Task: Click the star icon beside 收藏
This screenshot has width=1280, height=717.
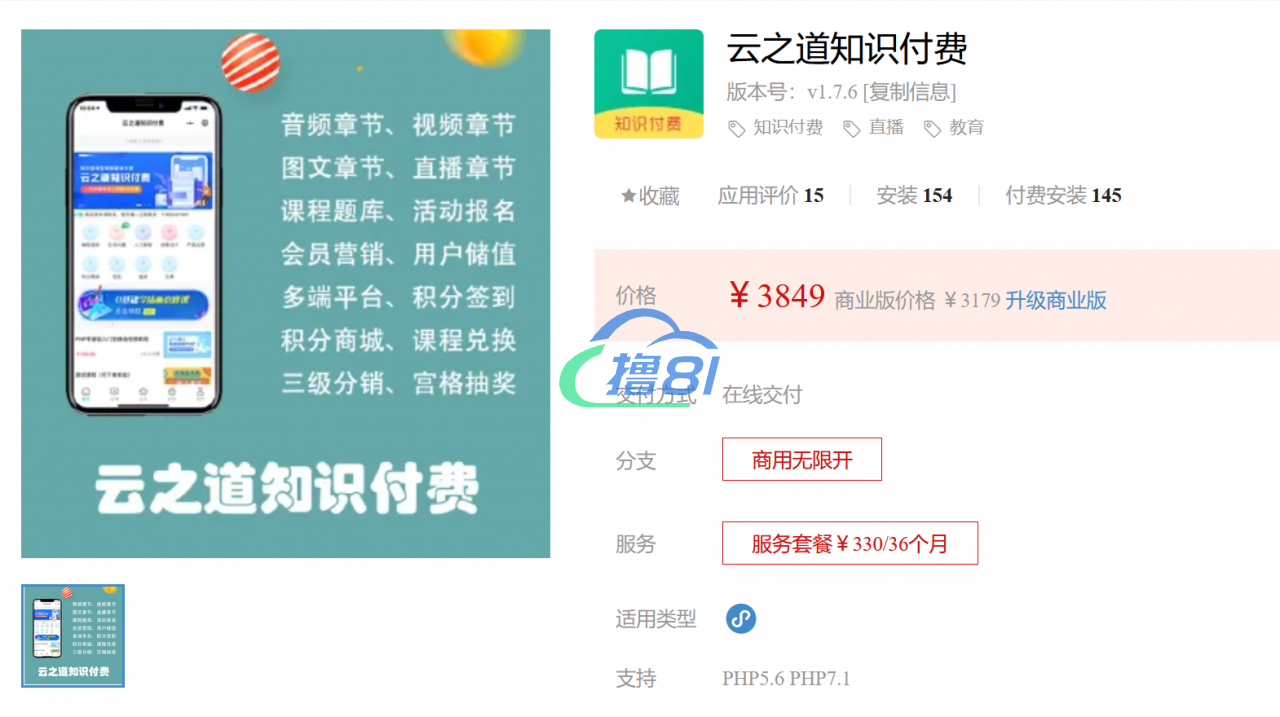Action: [x=628, y=196]
